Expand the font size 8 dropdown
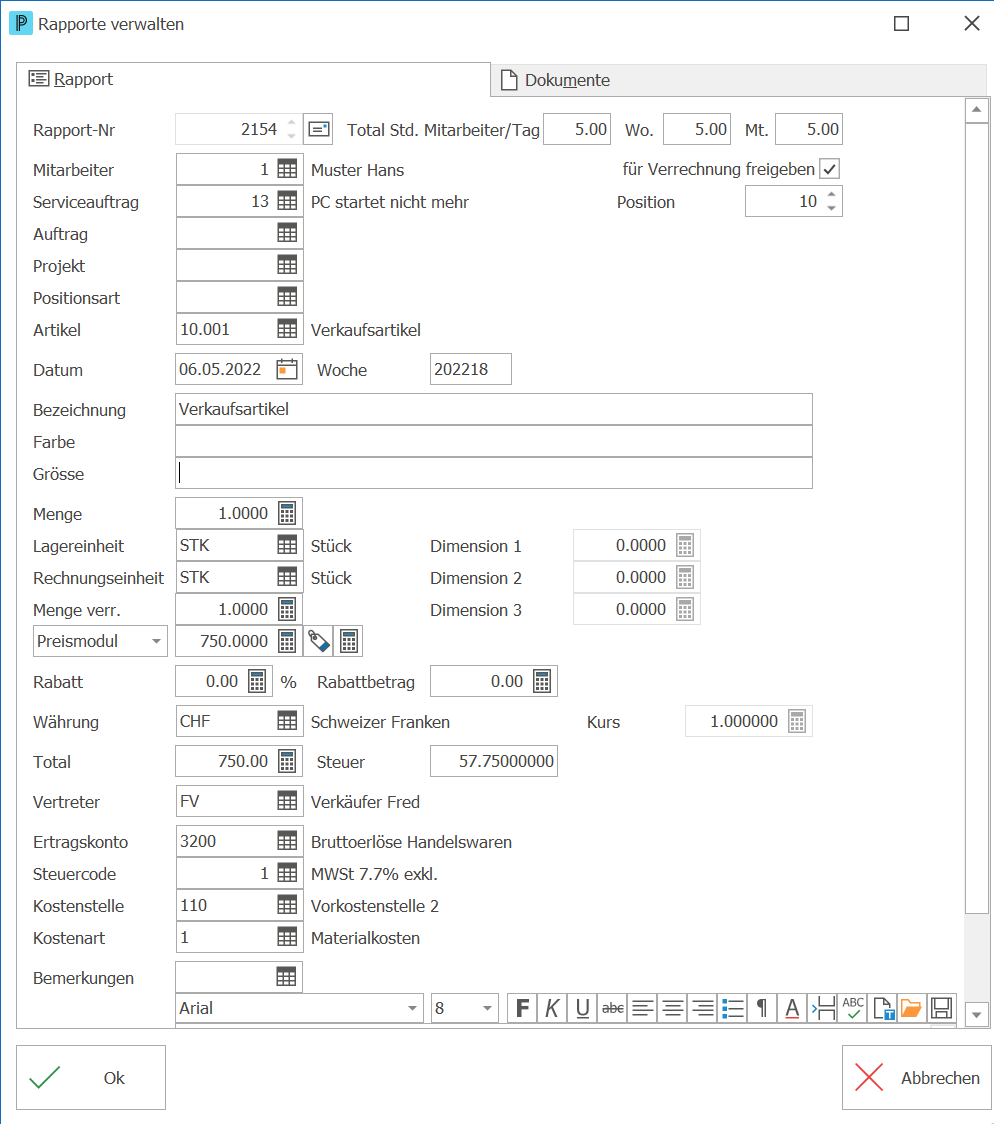This screenshot has height=1124, width=994. [x=487, y=1009]
